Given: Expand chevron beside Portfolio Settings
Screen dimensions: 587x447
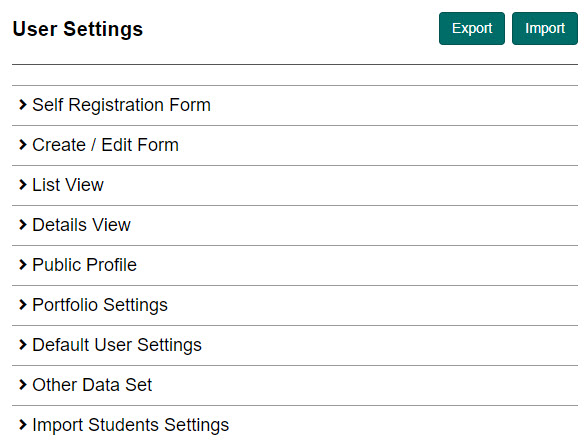Looking at the screenshot, I should 23,305.
